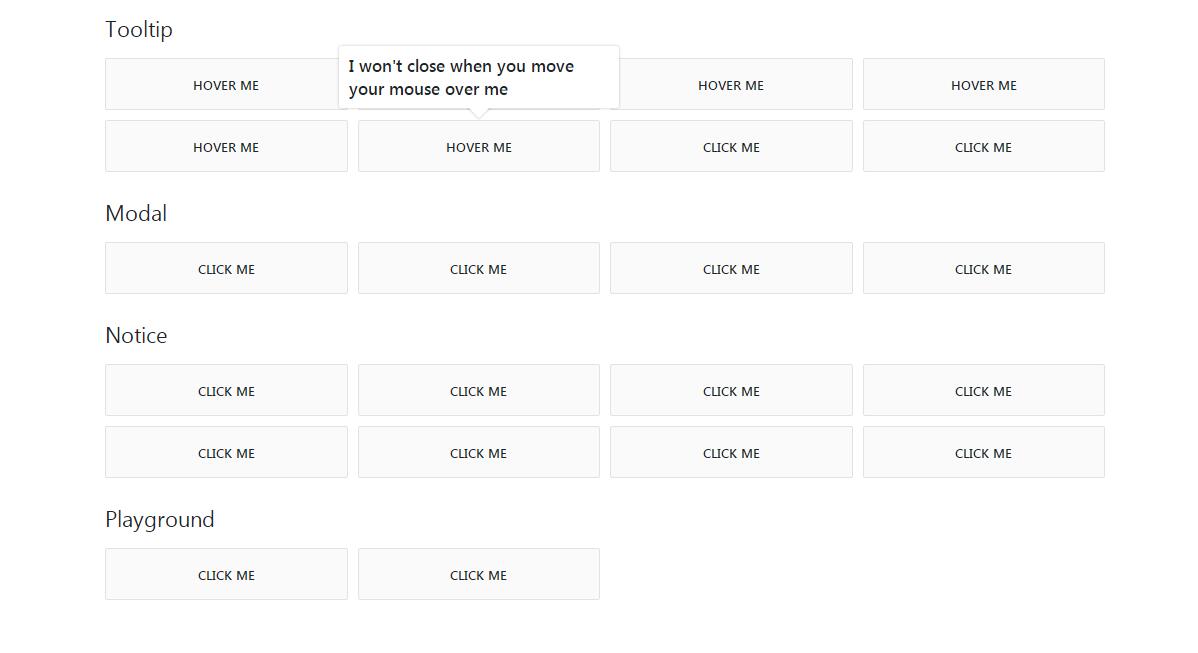Open the third Modal CLICK ME button
This screenshot has height=653, width=1198.
[x=731, y=269]
